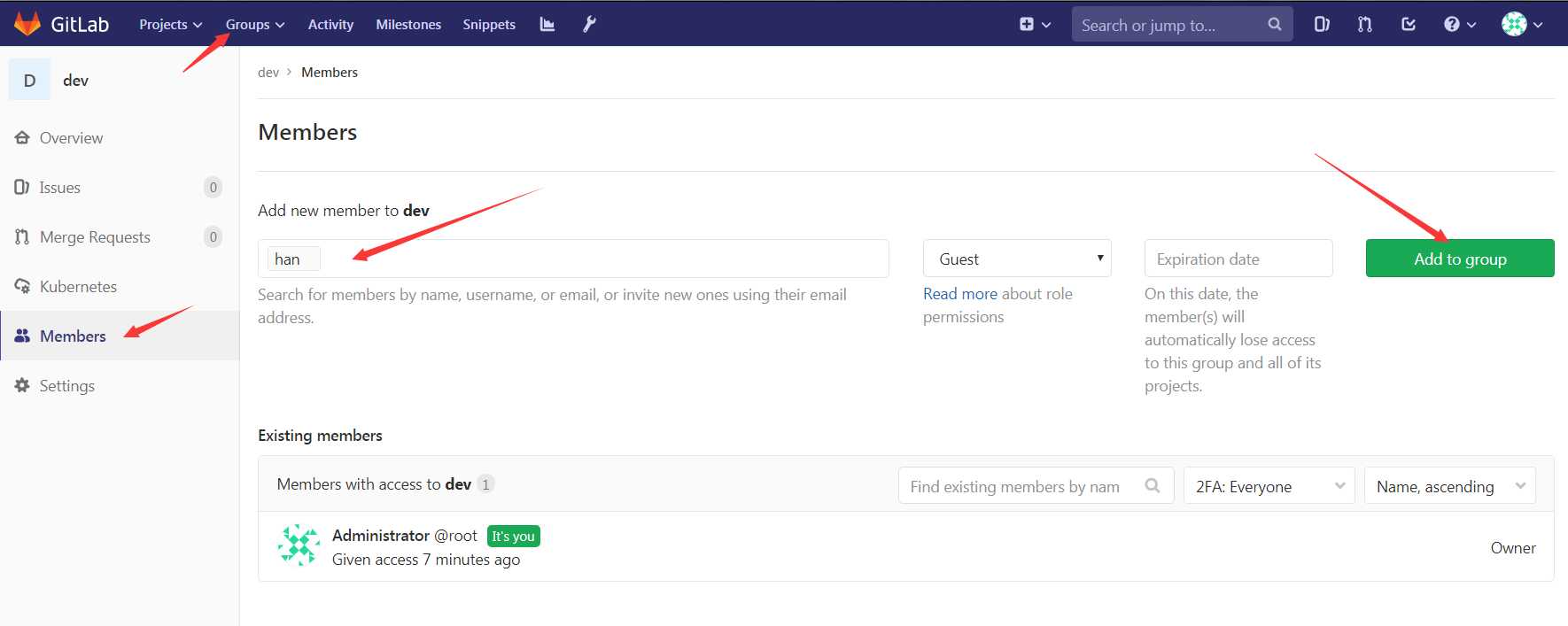Open the new item plus dropdown

(x=1034, y=25)
